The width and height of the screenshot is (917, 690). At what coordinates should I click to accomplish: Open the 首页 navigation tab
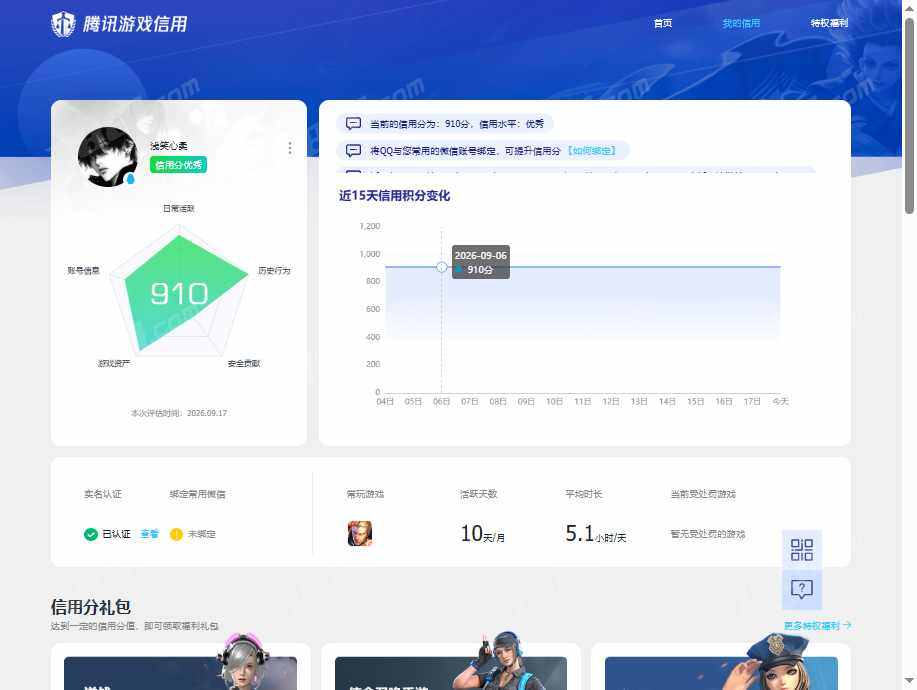(x=663, y=23)
